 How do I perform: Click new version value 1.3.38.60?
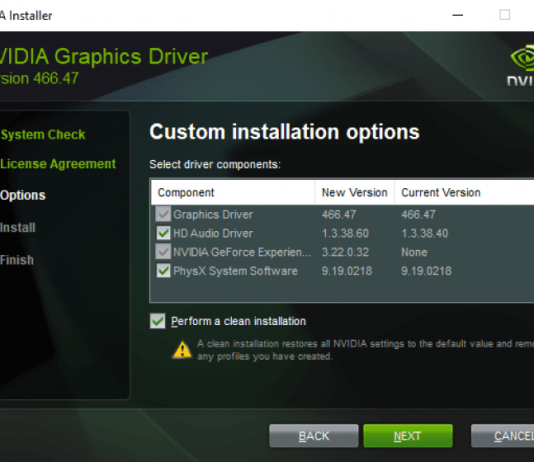(x=345, y=234)
